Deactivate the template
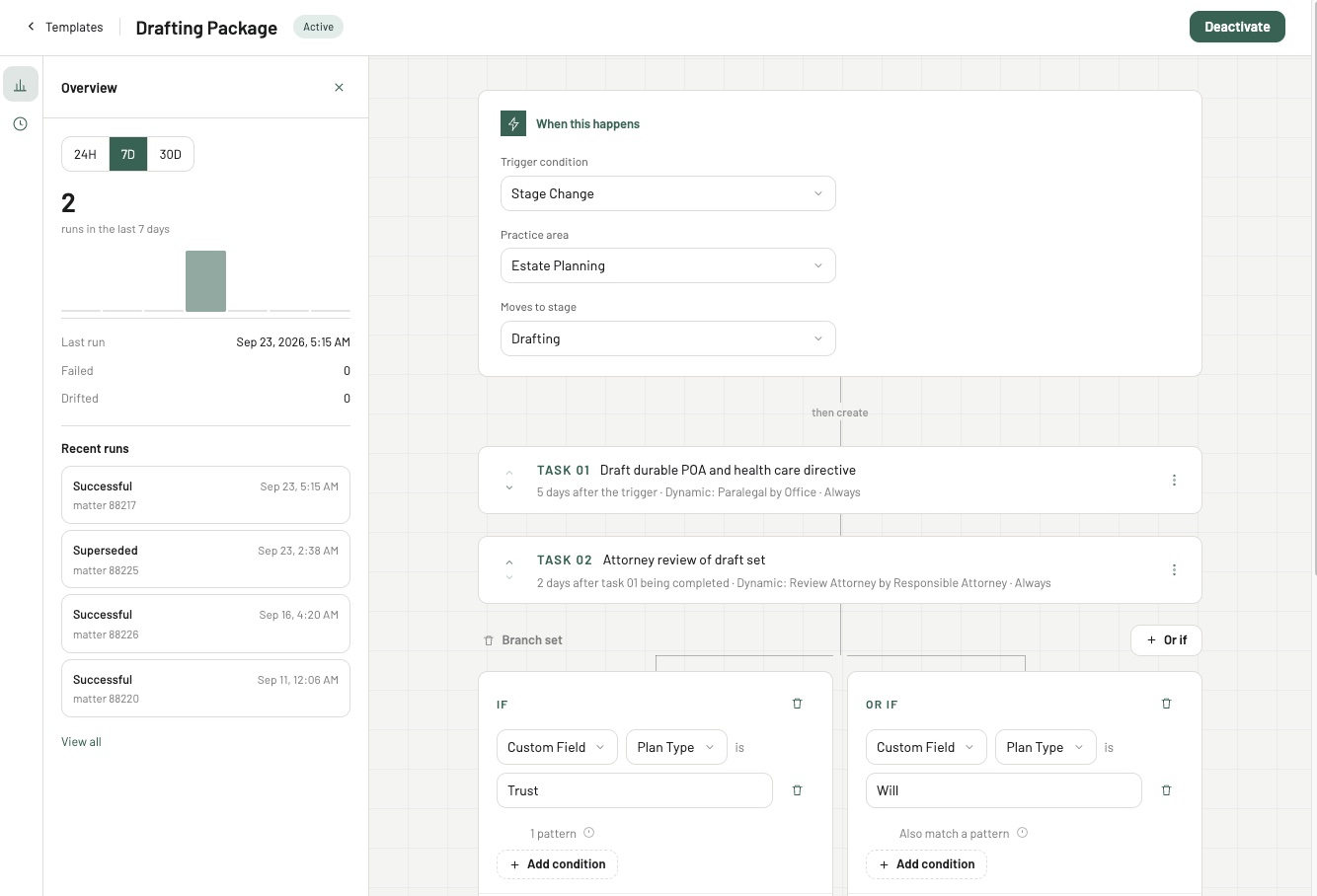The image size is (1317, 896). (x=1237, y=27)
